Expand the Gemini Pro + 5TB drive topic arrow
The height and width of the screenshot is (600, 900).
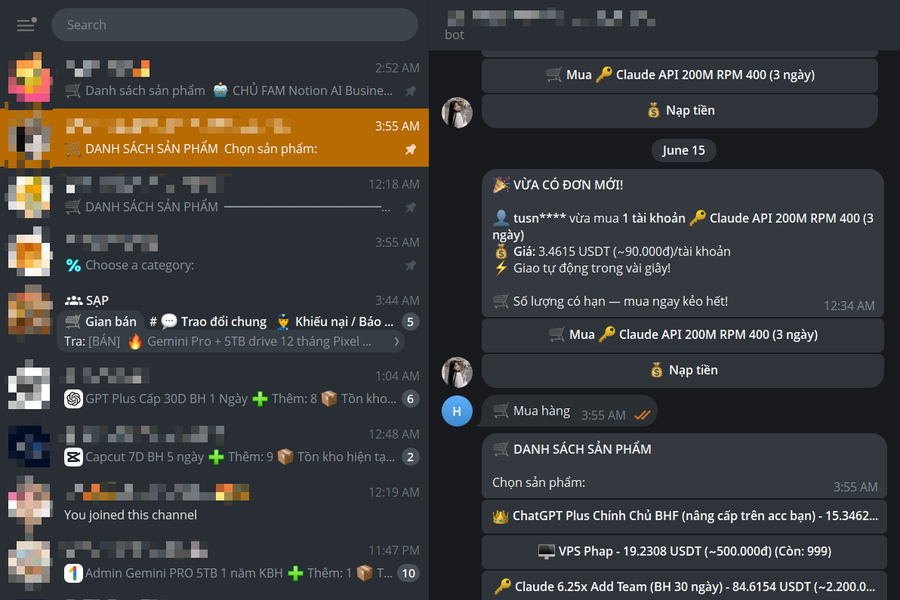click(x=396, y=341)
